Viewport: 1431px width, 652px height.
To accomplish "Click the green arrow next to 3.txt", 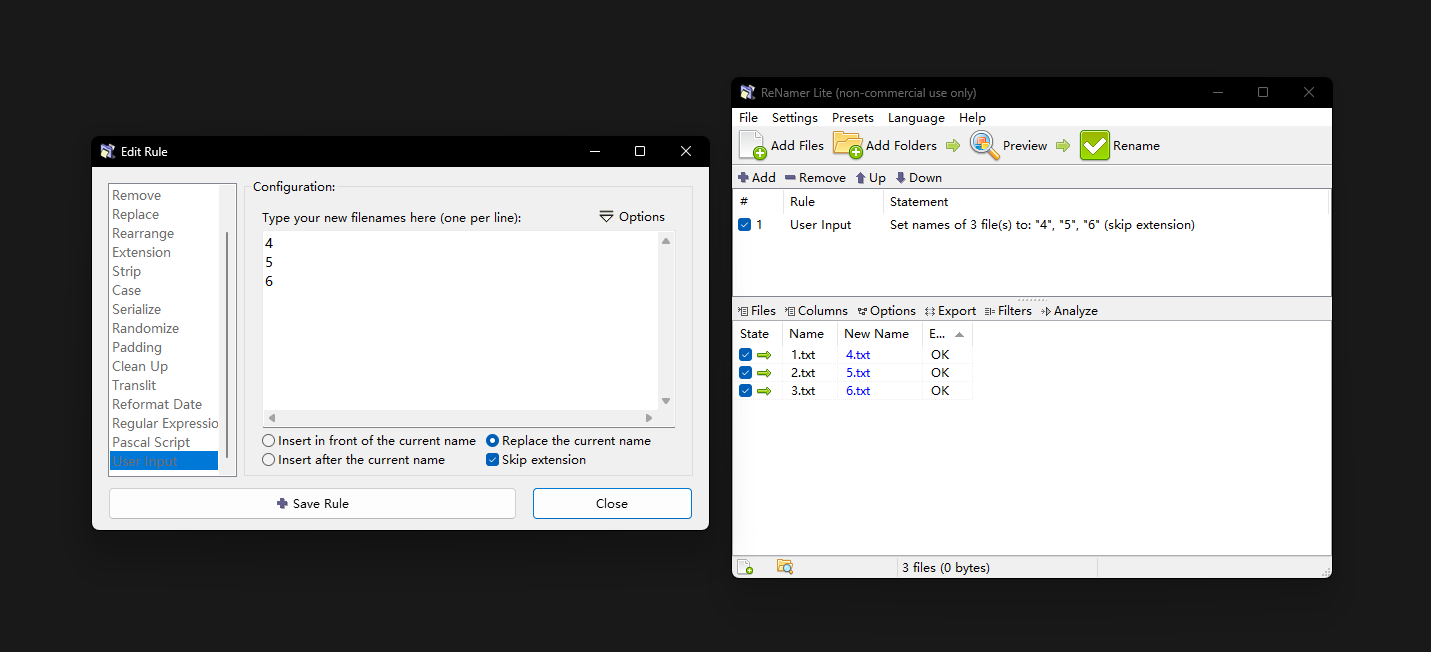I will click(764, 391).
